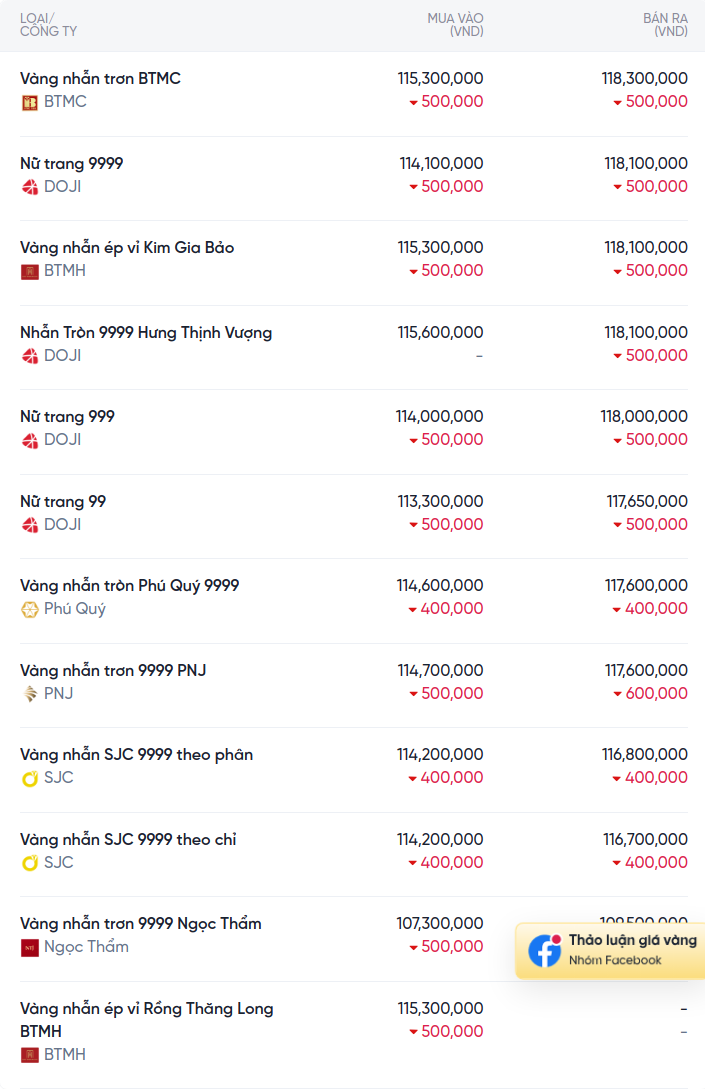Click sell price 117,650,000 for Nữ trang 99
Viewport: 705px width, 1089px height.
point(647,501)
